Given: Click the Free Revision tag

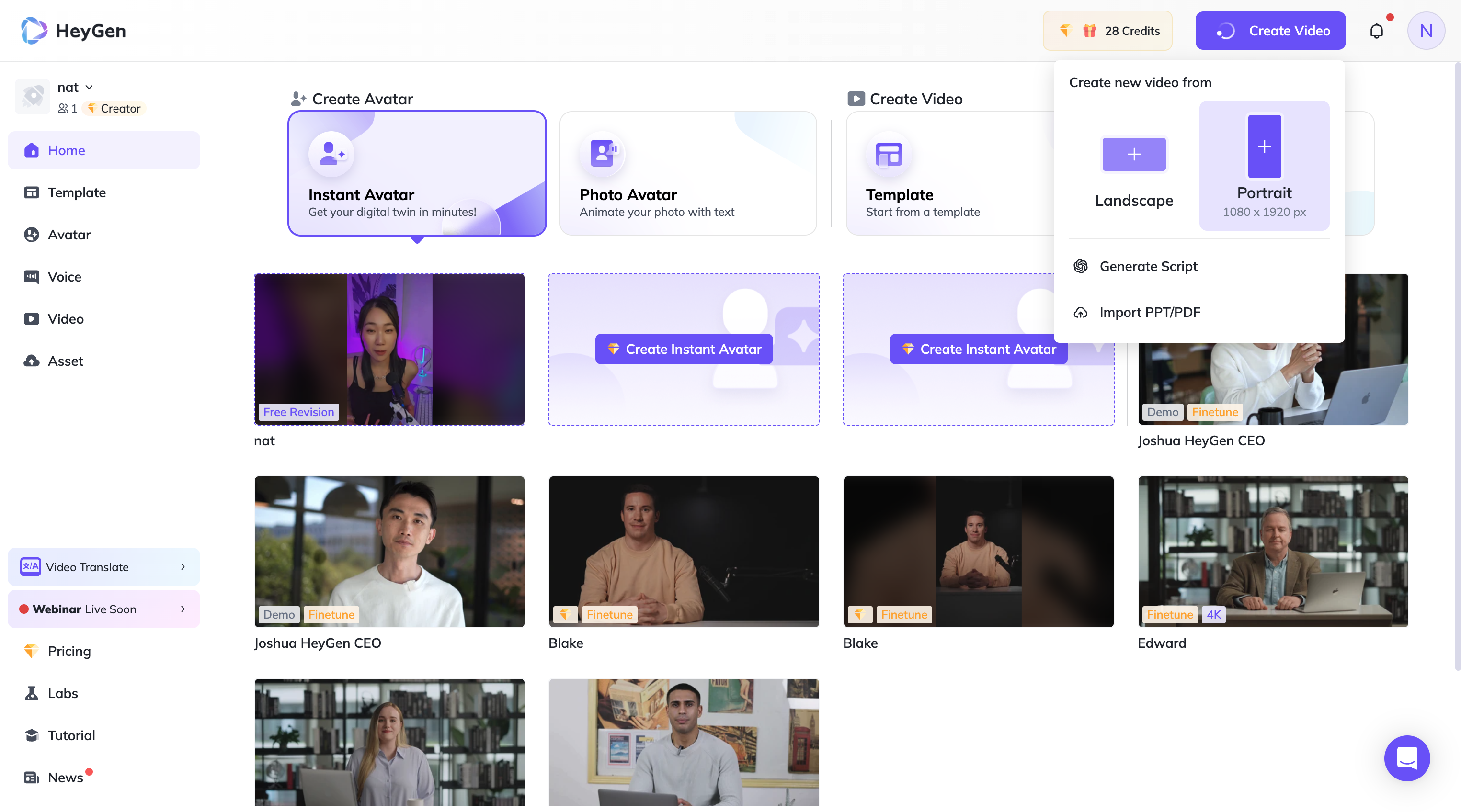Looking at the screenshot, I should pyautogui.click(x=298, y=412).
